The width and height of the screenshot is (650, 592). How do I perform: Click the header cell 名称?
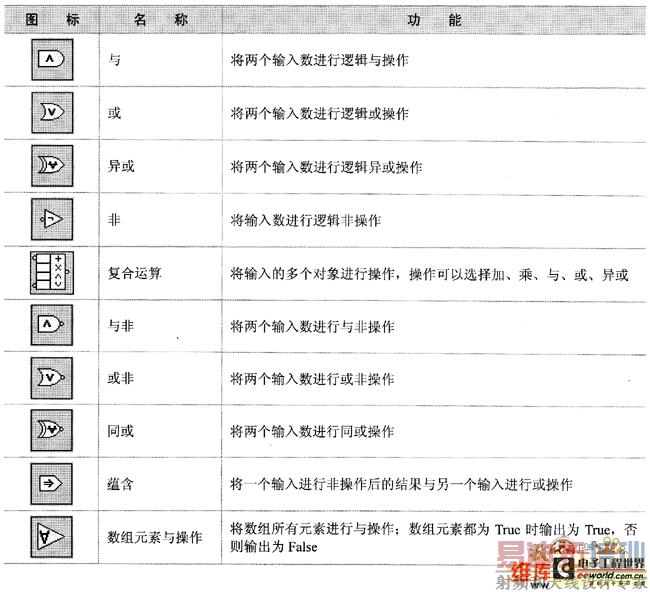tap(161, 20)
